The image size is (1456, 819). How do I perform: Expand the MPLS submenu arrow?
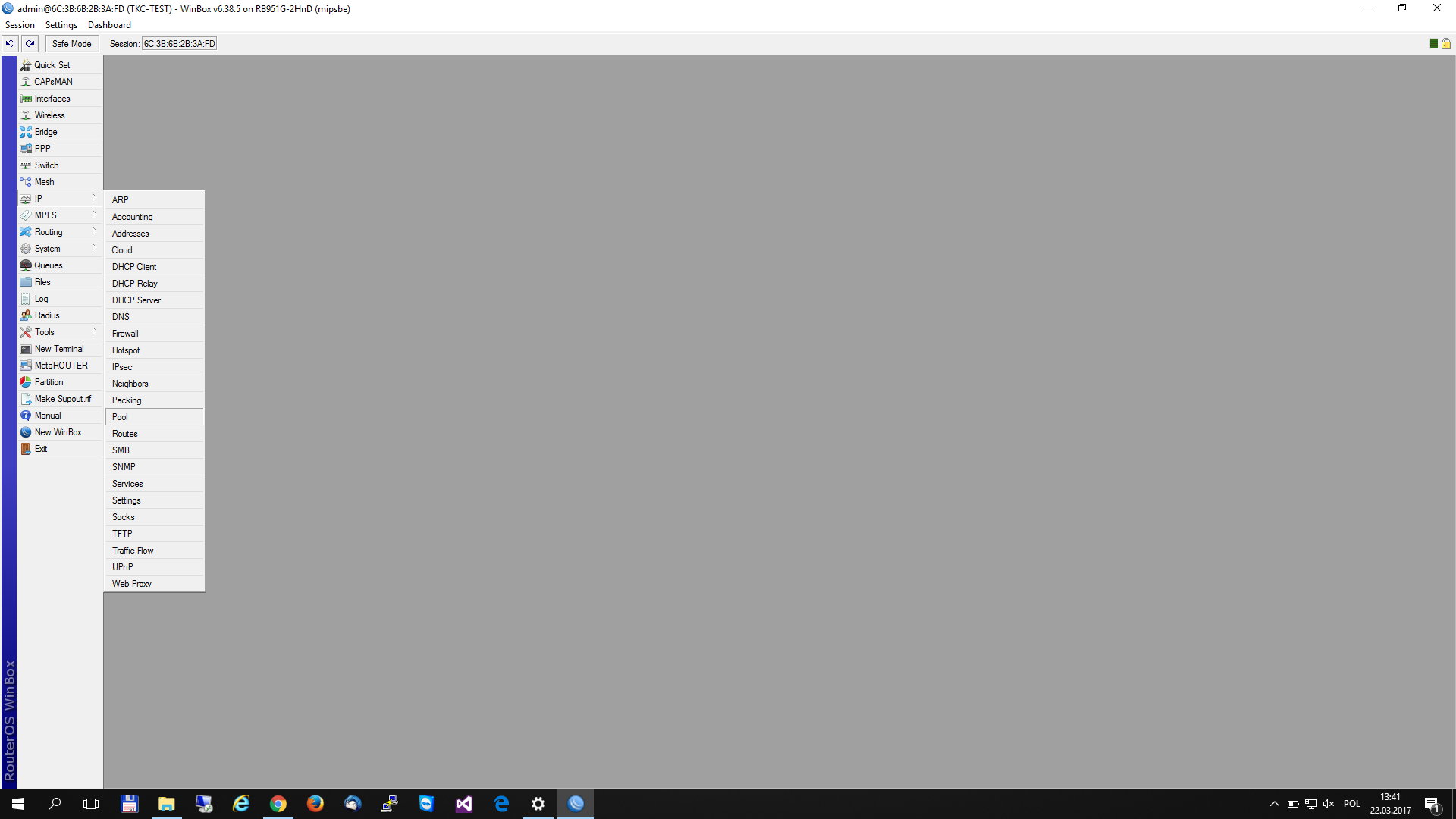(x=94, y=215)
